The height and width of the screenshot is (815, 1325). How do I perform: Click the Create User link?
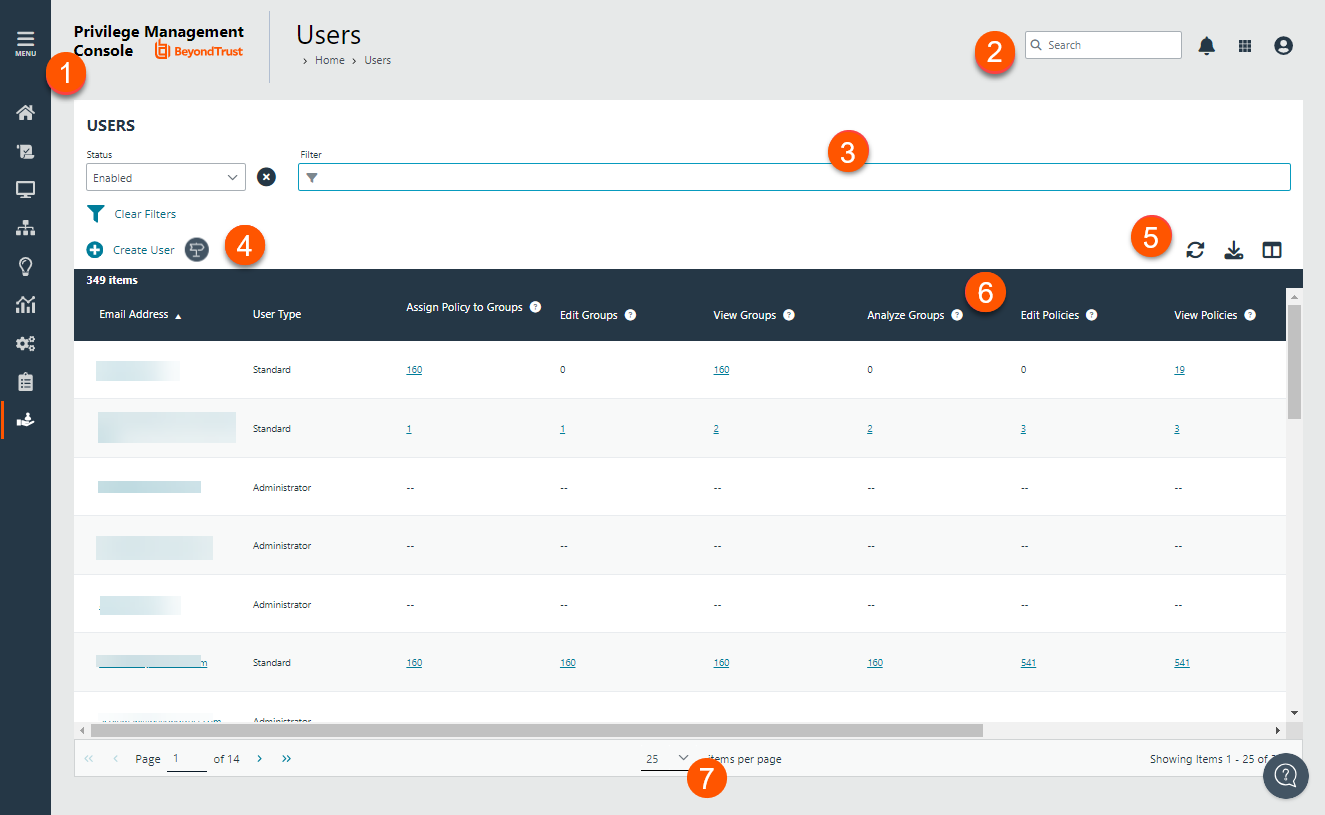tap(143, 250)
